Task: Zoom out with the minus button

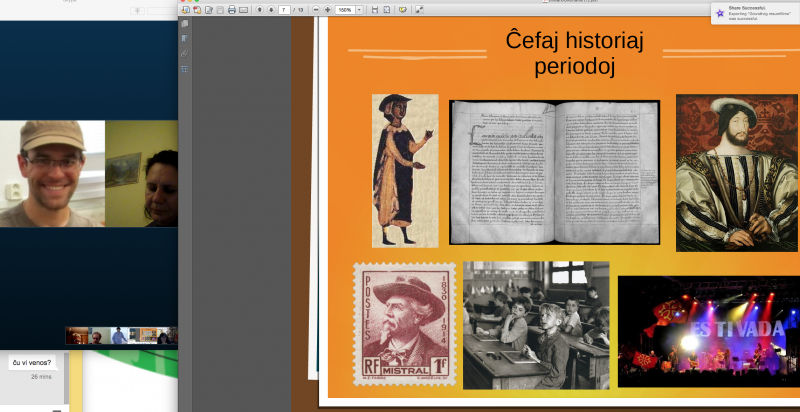Action: pyautogui.click(x=316, y=9)
